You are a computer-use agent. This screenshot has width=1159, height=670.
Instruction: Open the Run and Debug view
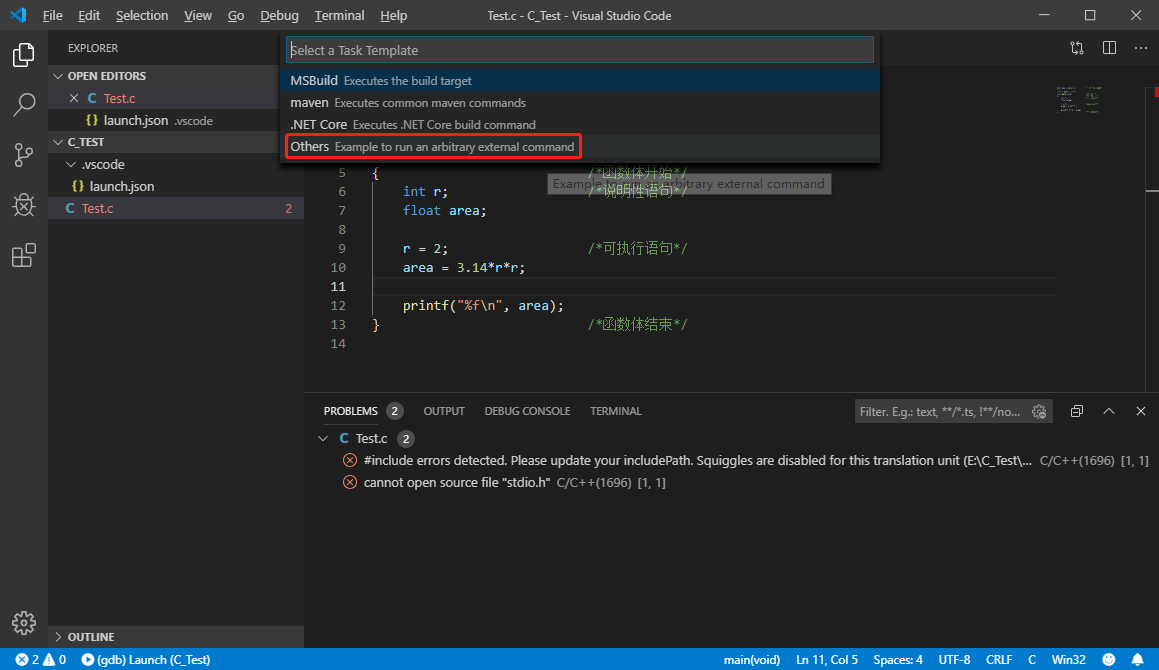click(x=23, y=205)
